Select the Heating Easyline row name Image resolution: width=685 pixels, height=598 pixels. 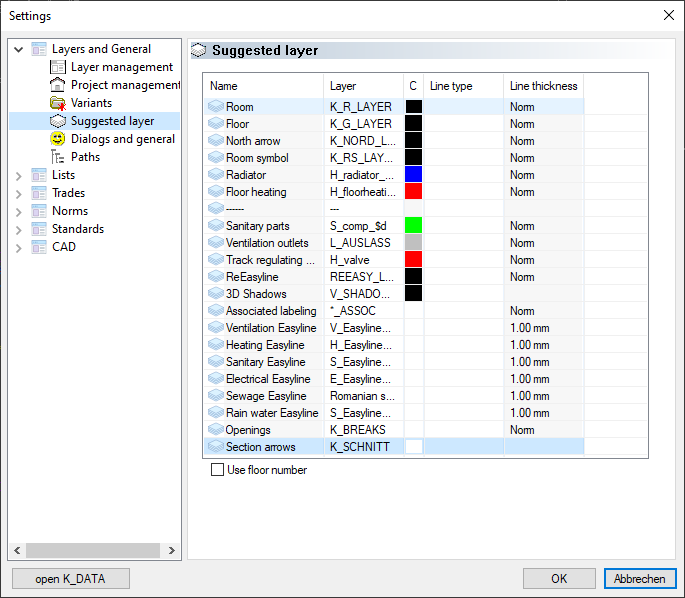pyautogui.click(x=265, y=345)
